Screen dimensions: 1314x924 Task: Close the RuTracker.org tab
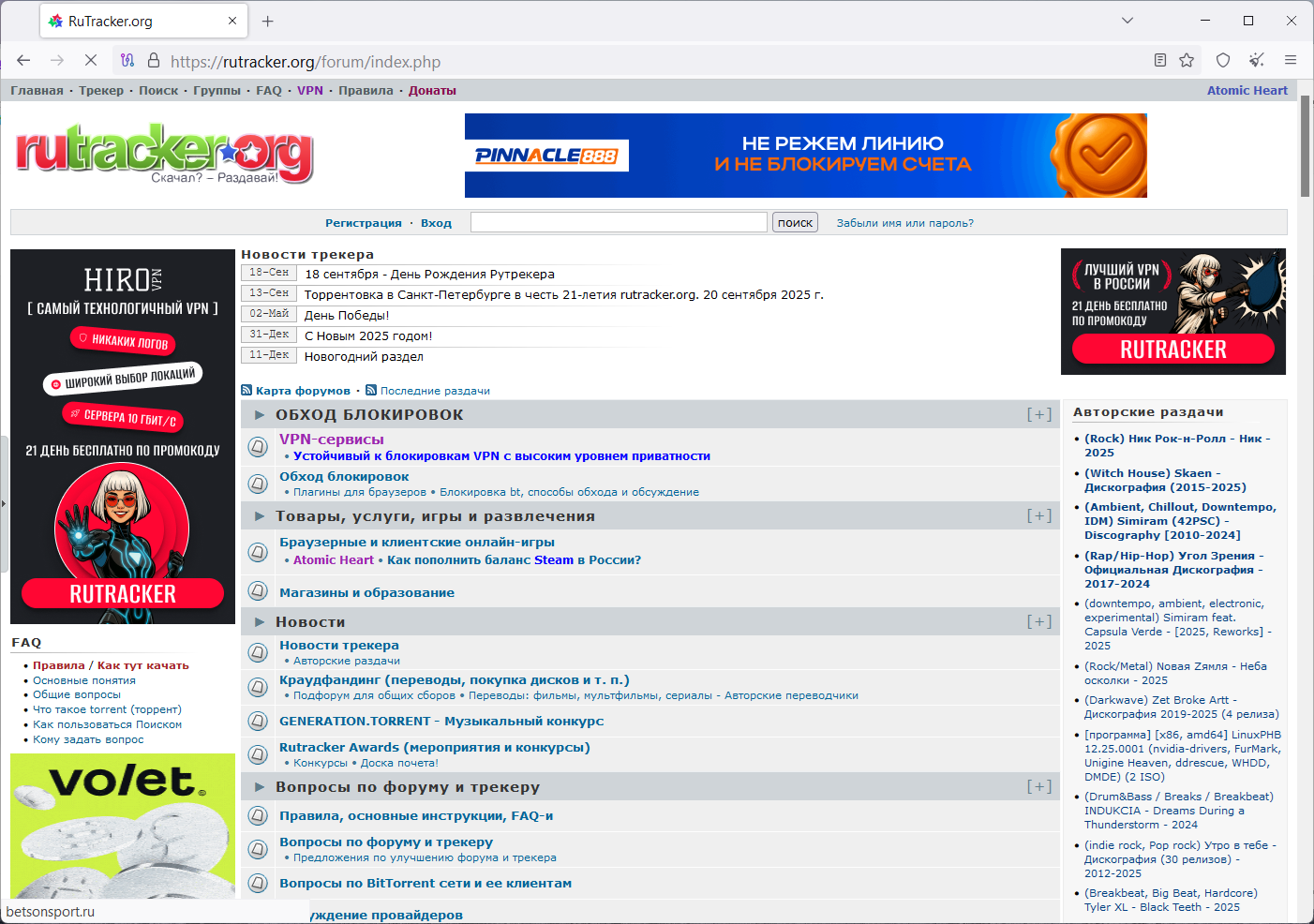coord(232,21)
